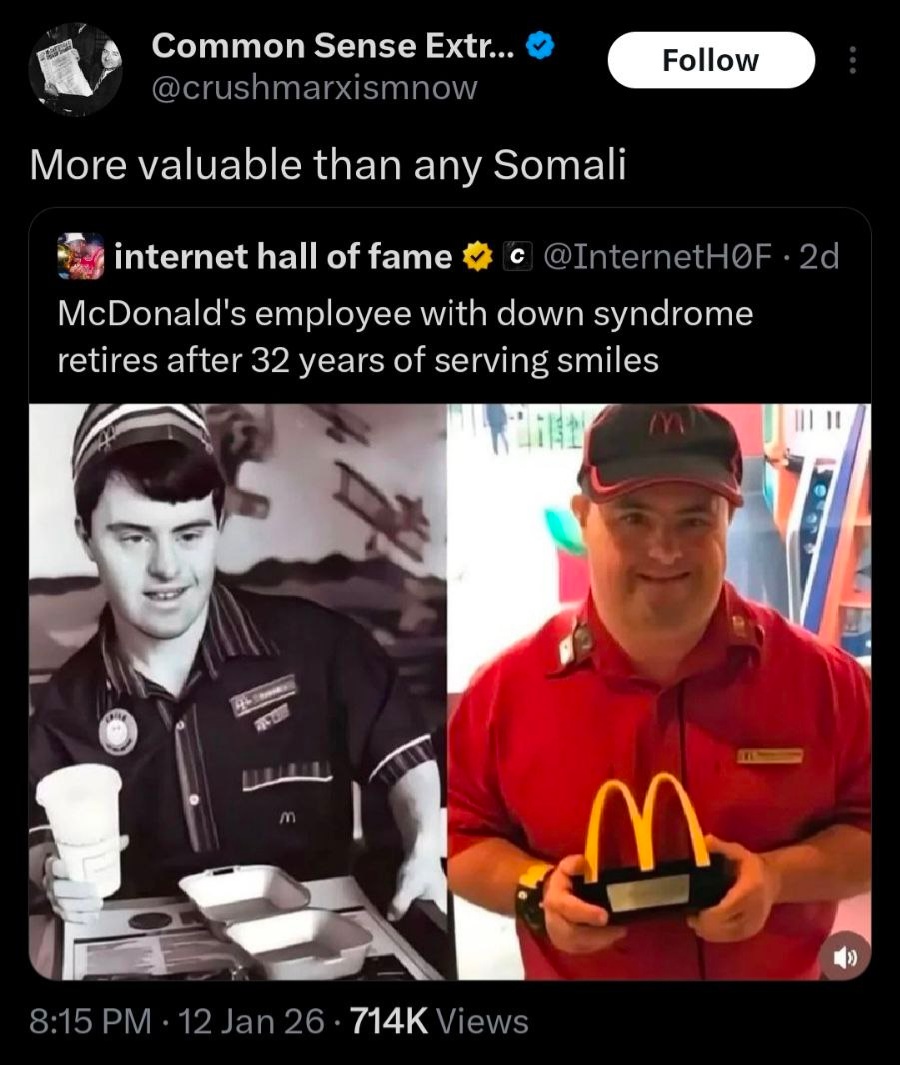Click the tweet text More valuable
Viewport: 900px width, 1065px height.
(327, 165)
